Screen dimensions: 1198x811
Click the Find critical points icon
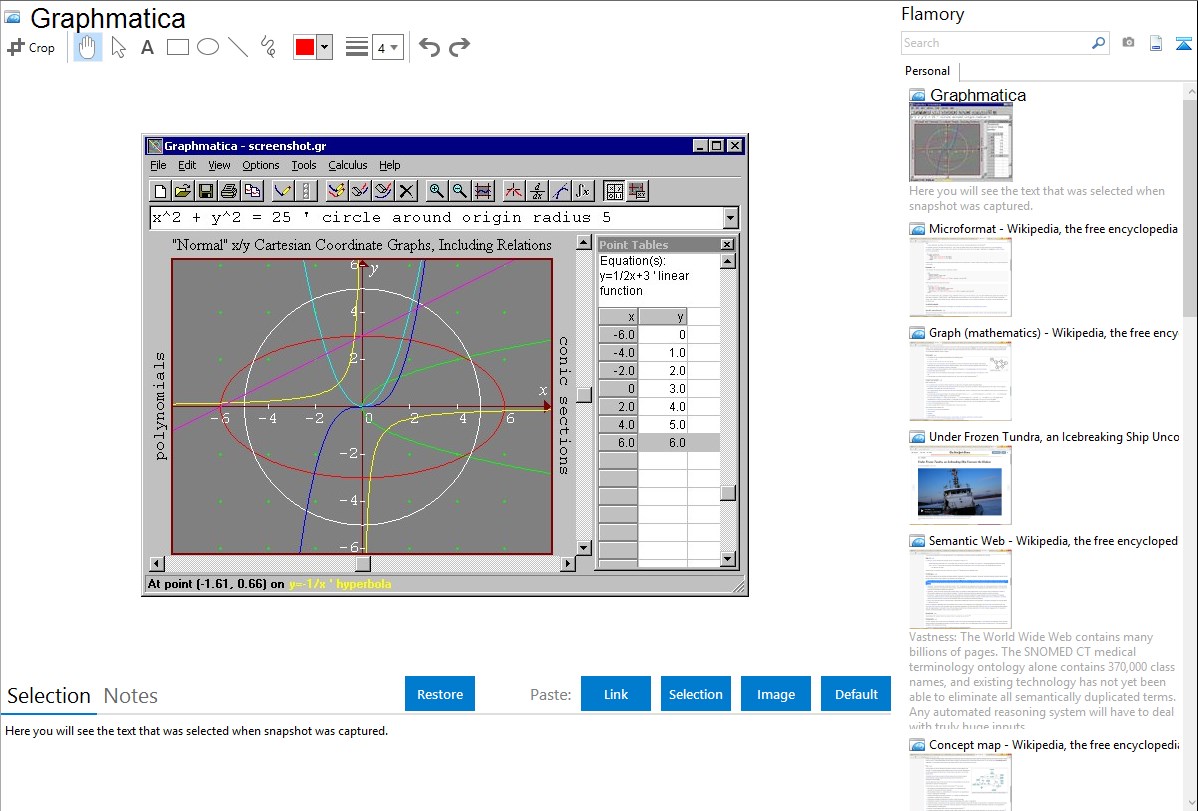[x=513, y=190]
